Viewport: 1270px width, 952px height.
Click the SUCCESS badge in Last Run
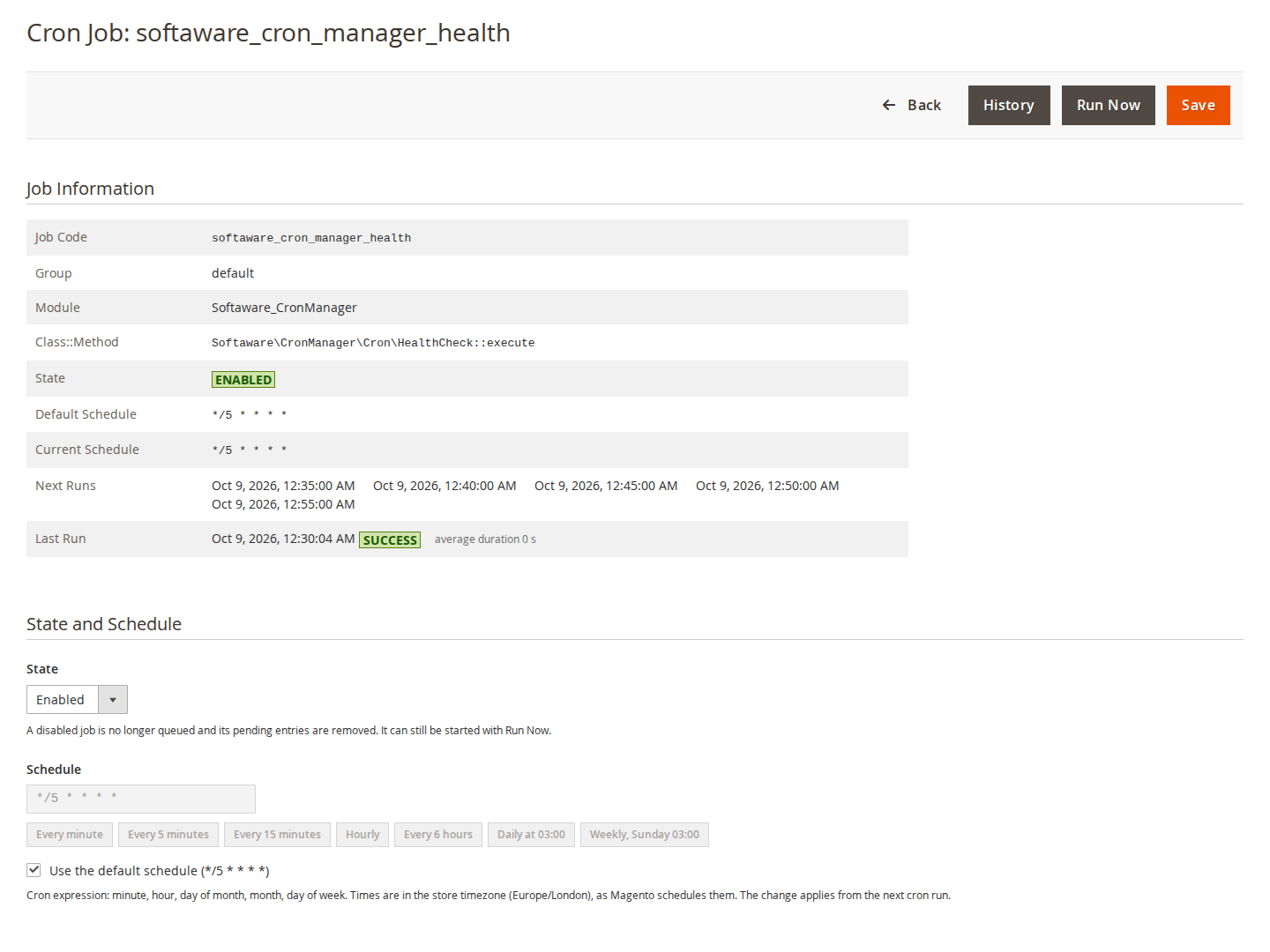[x=390, y=539]
